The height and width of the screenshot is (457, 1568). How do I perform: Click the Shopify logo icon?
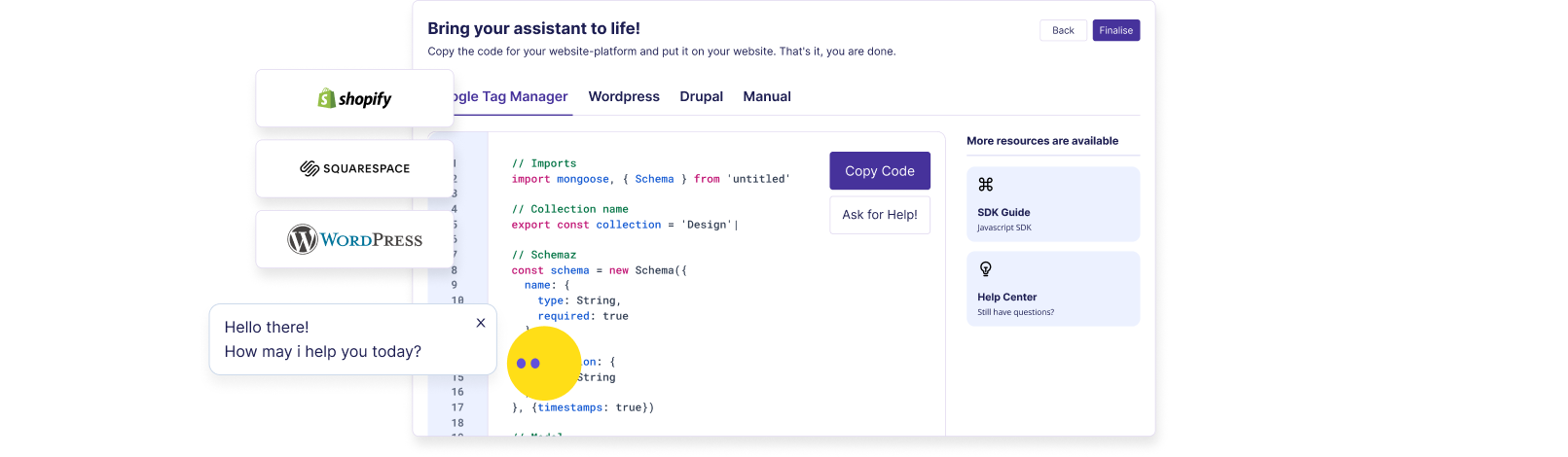click(x=327, y=98)
